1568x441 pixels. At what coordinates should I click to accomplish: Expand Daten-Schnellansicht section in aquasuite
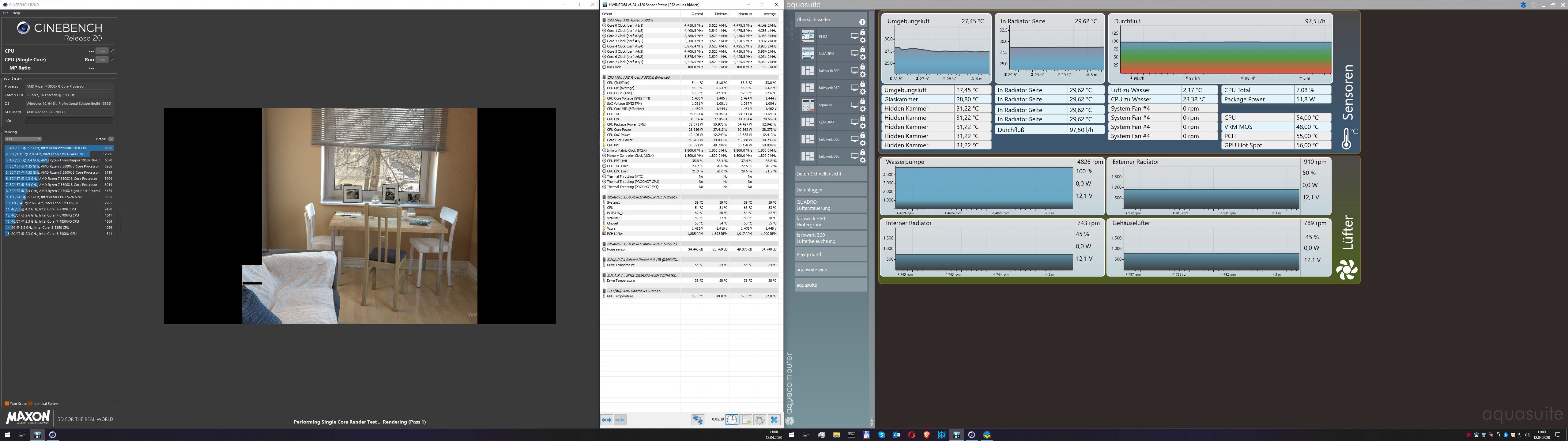click(830, 174)
